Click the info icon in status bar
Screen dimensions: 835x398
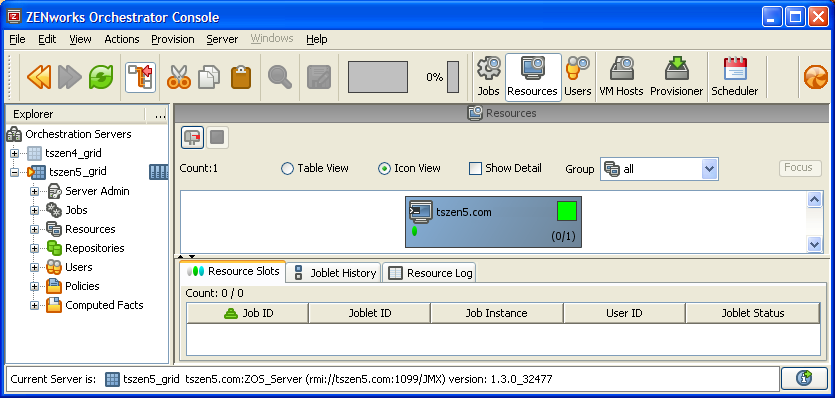(804, 378)
